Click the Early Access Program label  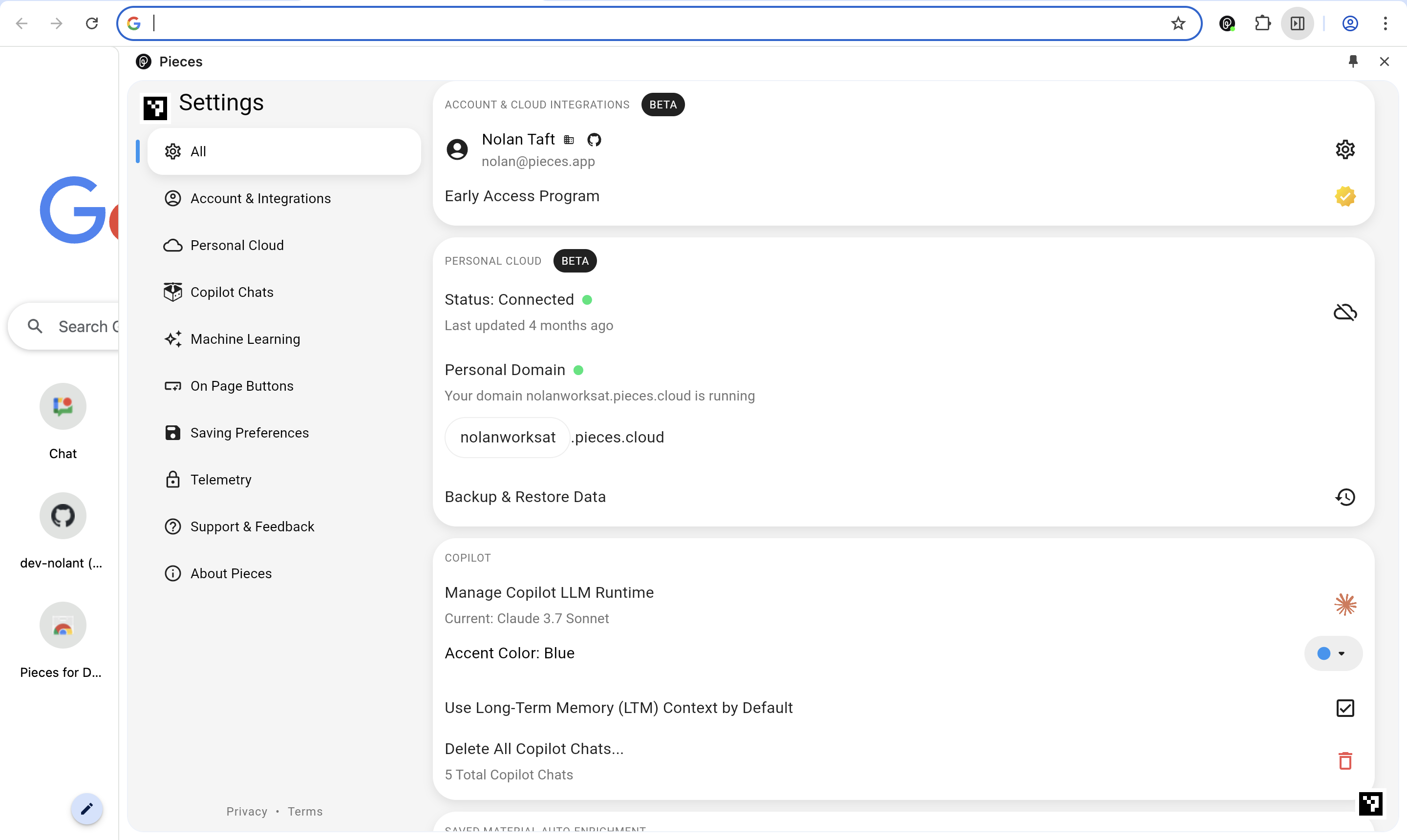[x=521, y=196]
